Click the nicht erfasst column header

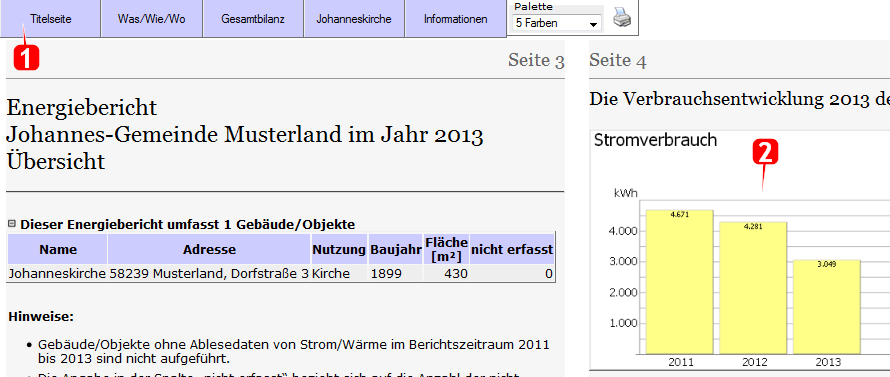512,249
